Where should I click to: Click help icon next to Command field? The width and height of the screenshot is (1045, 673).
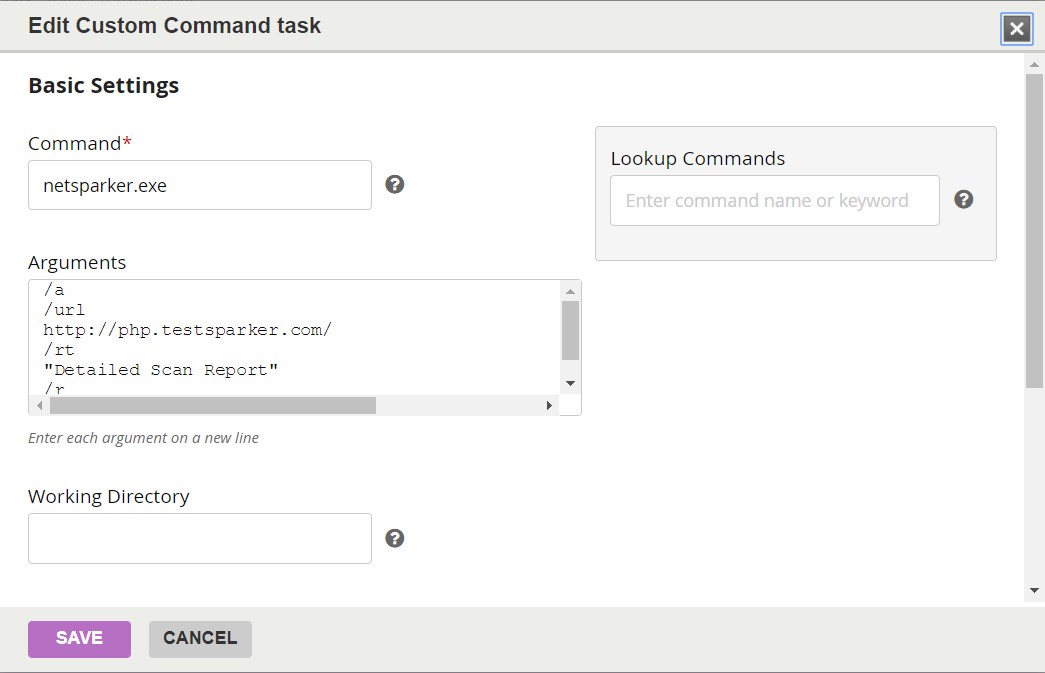click(395, 185)
